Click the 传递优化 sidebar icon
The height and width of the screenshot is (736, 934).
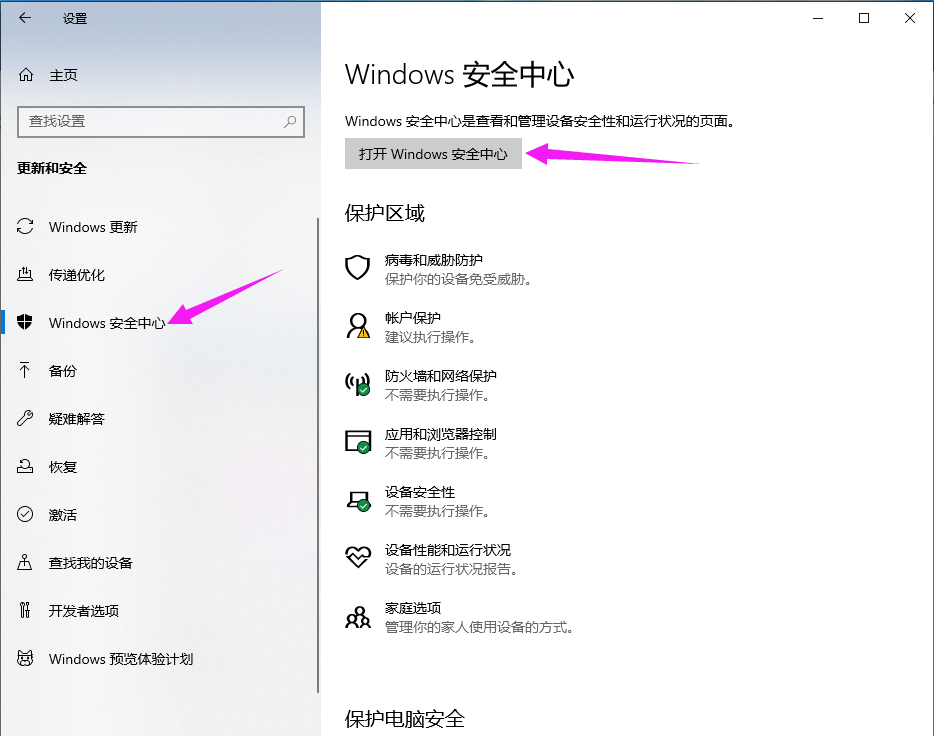click(25, 275)
